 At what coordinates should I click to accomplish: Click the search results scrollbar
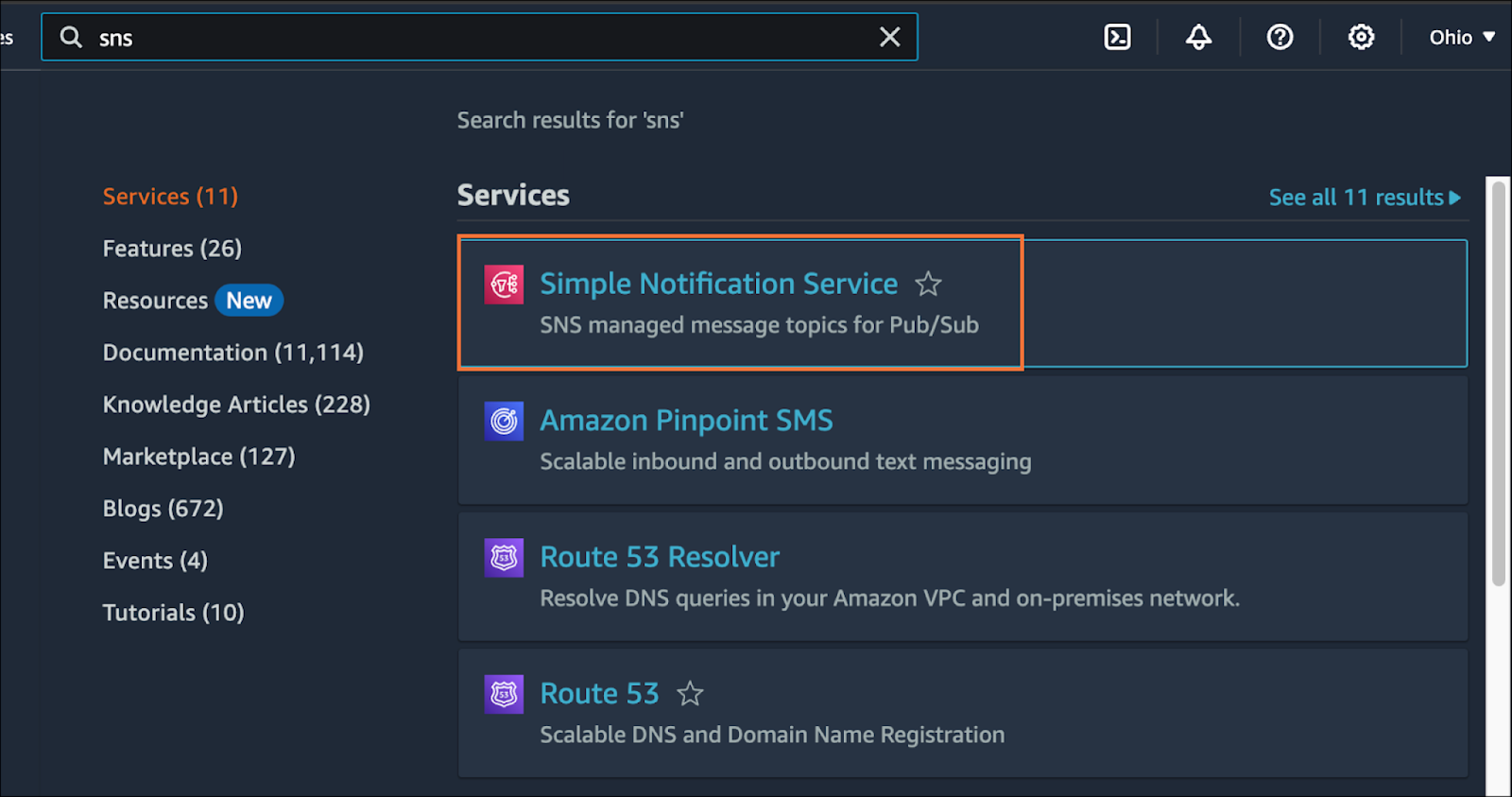pos(1498,383)
